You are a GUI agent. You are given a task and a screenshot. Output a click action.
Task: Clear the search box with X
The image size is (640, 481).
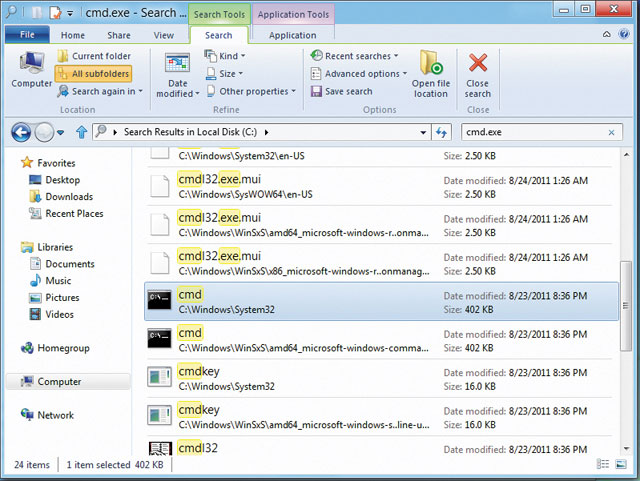[x=611, y=132]
